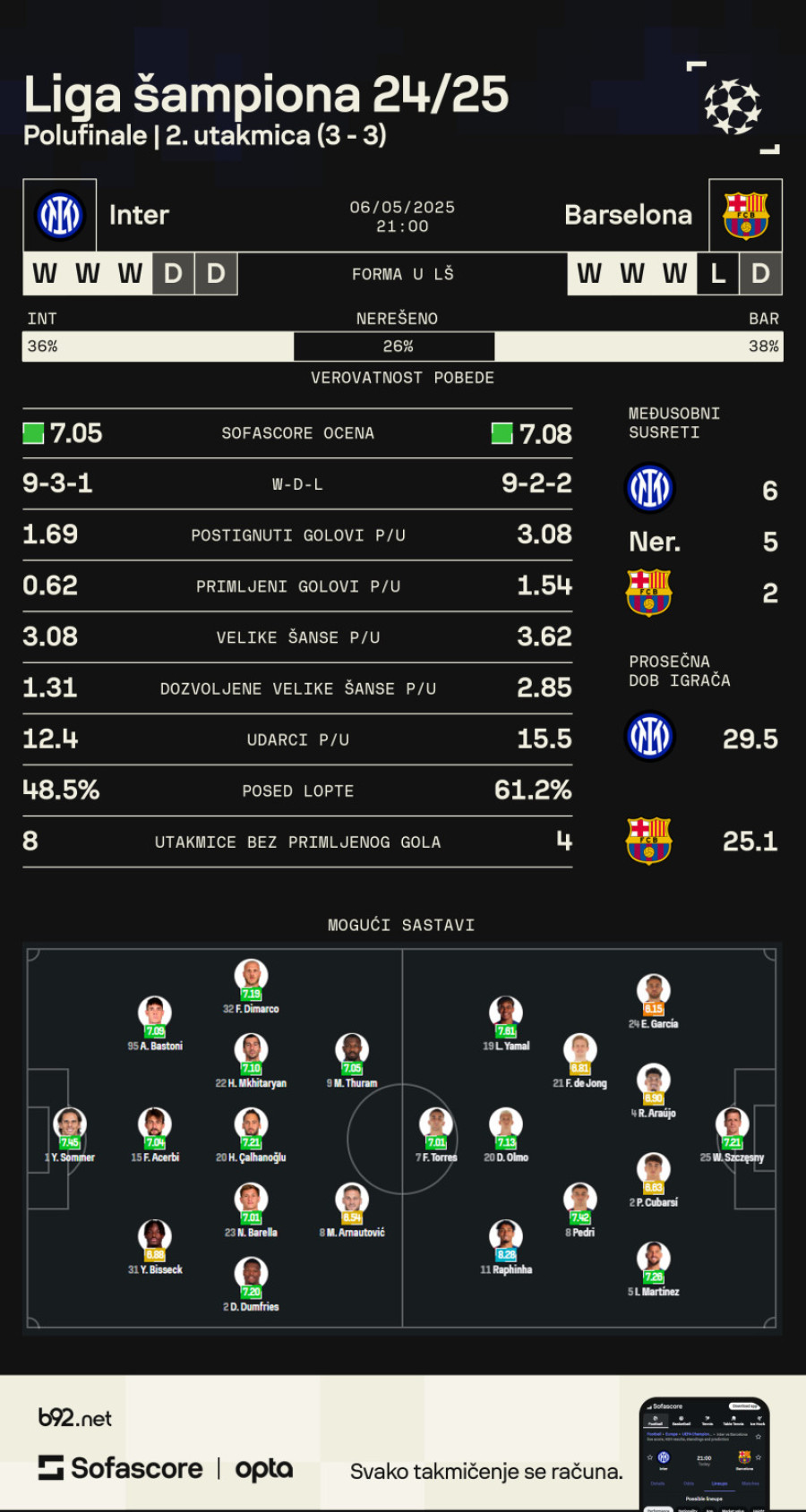Select goalkeeper Y. Sommer's avatar
Image resolution: width=806 pixels, height=1512 pixels.
pos(70,1123)
